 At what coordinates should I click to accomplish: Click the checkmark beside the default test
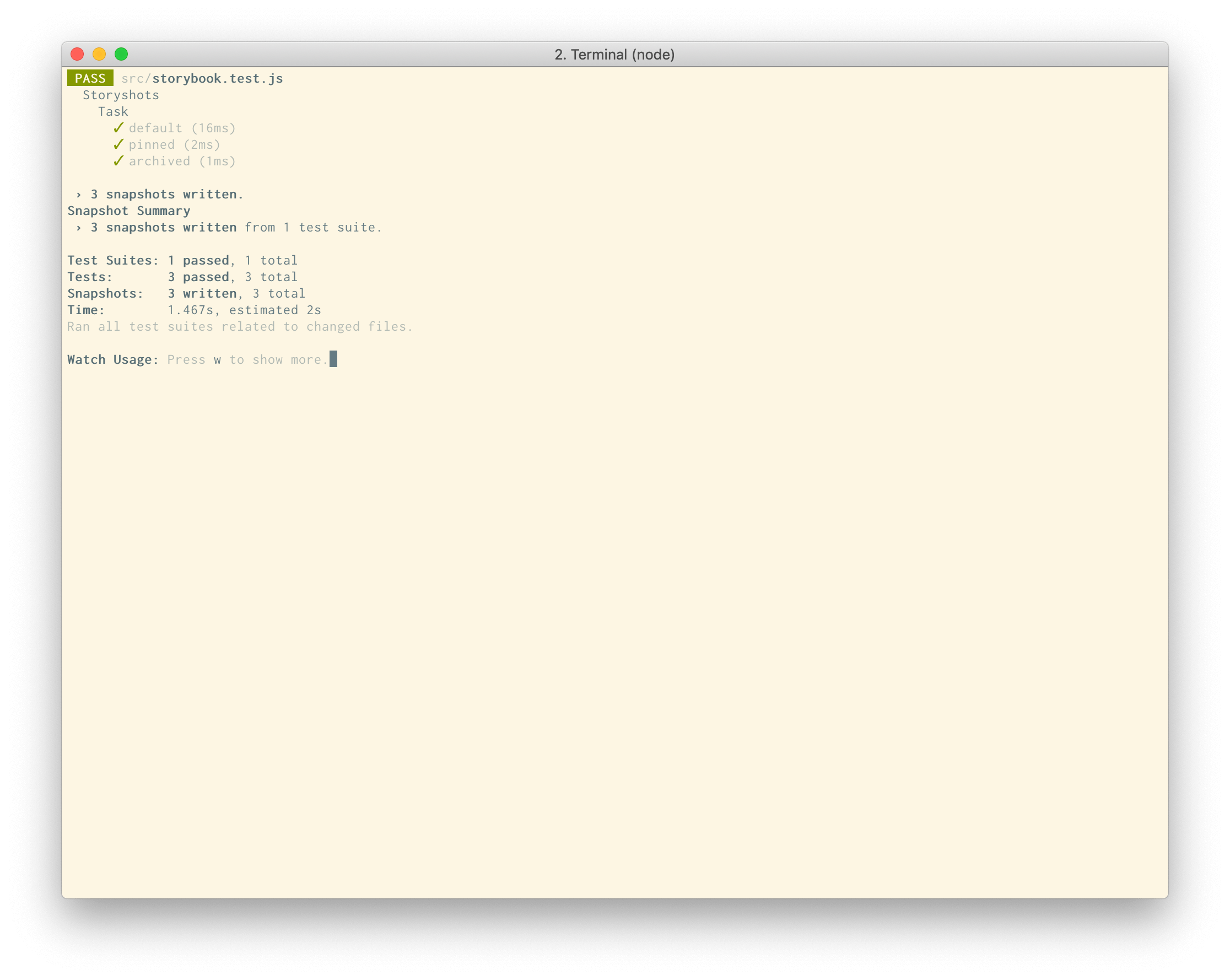pos(118,128)
